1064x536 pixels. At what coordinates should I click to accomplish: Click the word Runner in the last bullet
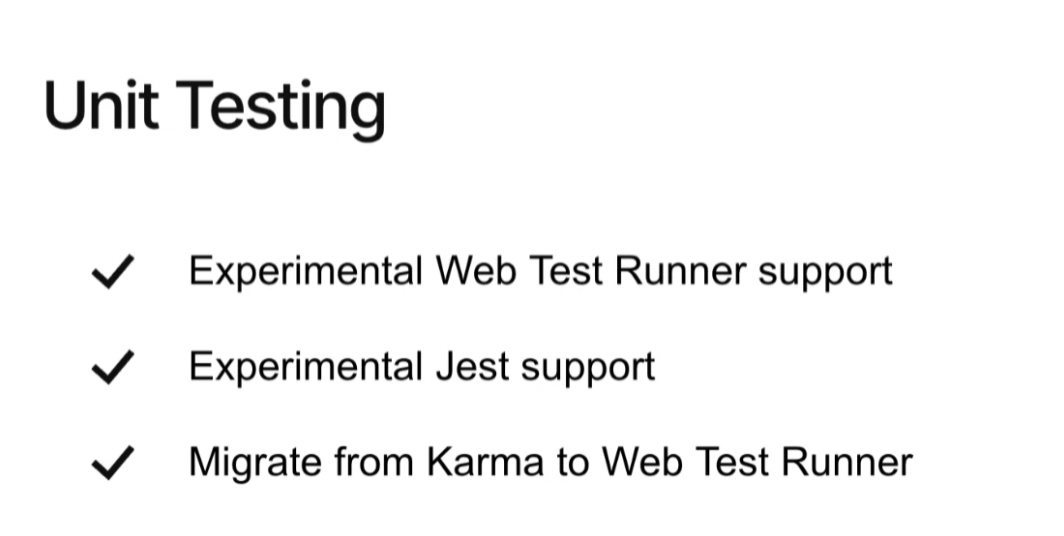pos(847,462)
